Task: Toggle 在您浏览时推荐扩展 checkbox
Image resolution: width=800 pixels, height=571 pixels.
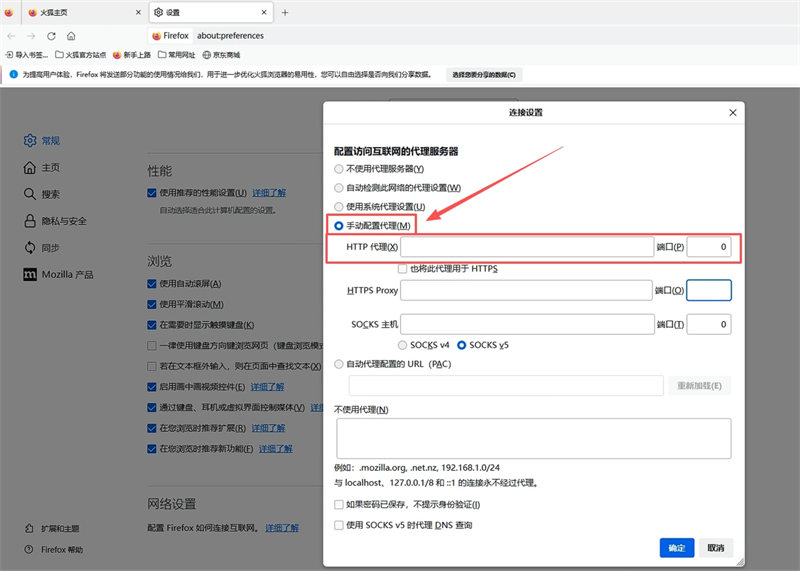Action: pos(152,428)
